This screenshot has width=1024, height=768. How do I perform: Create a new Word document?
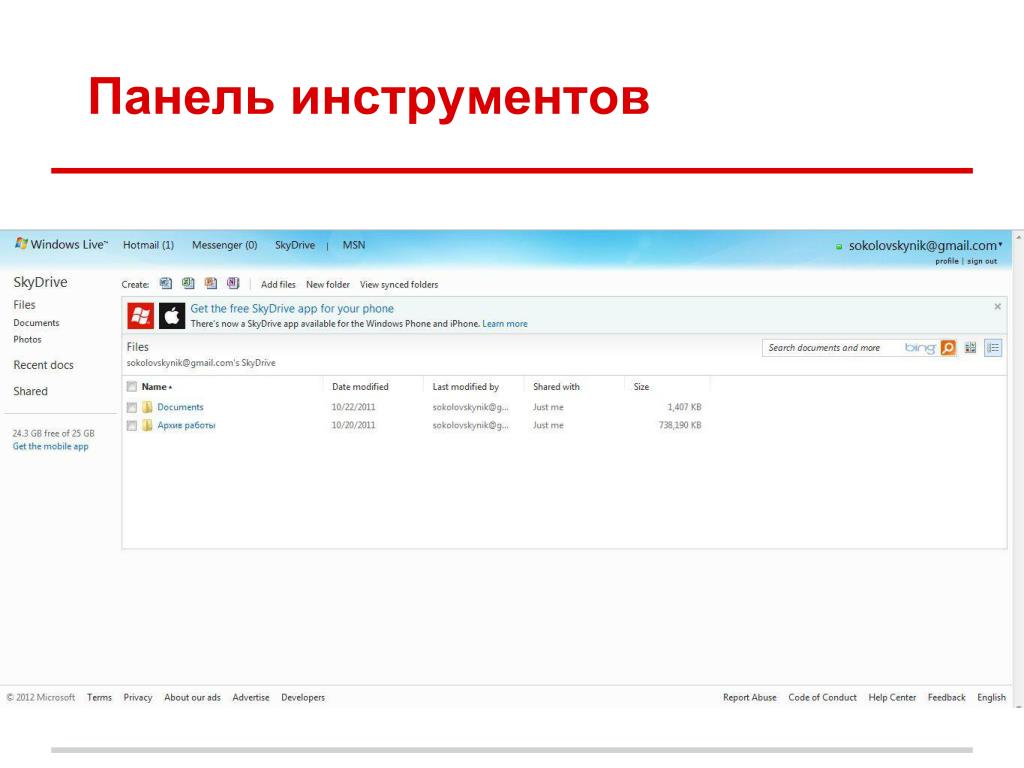166,283
